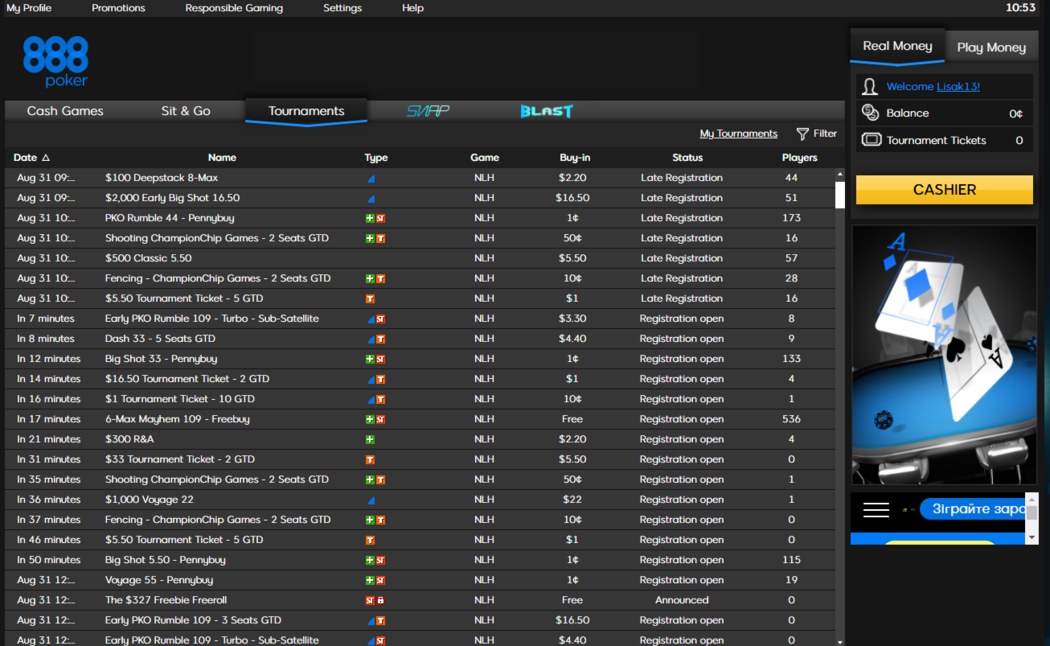This screenshot has height=646, width=1050.
Task: Click the Balance coins icon
Action: coord(870,113)
